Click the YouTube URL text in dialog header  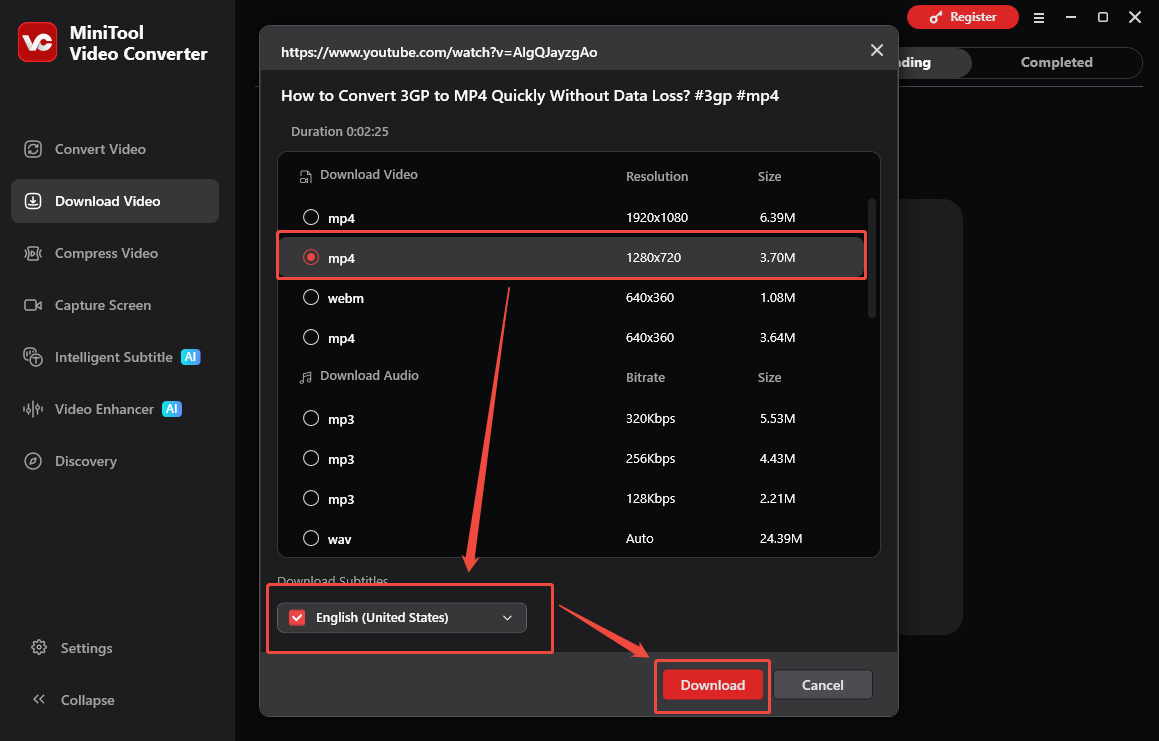(439, 53)
